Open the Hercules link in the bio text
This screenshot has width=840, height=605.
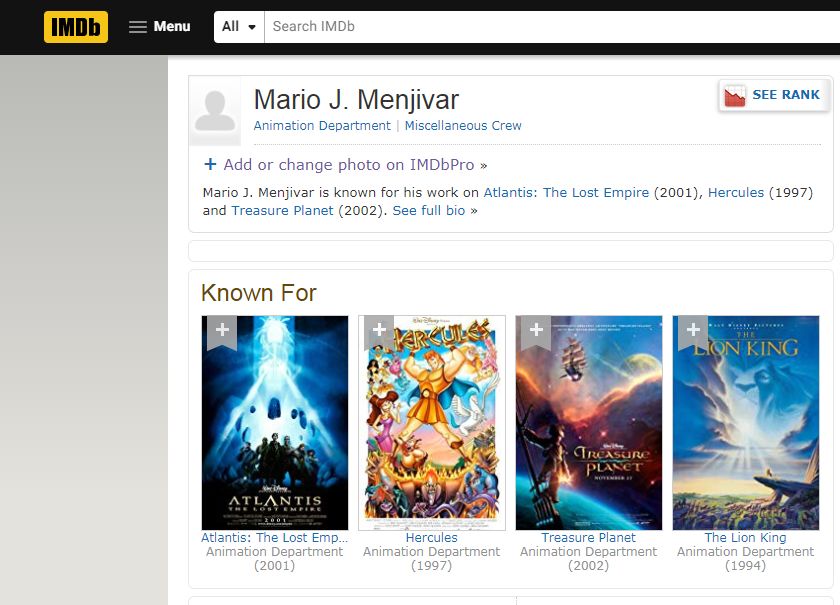(x=736, y=192)
